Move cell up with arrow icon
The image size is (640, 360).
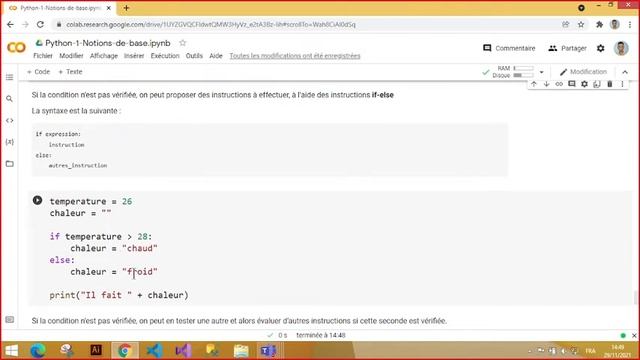coord(534,84)
